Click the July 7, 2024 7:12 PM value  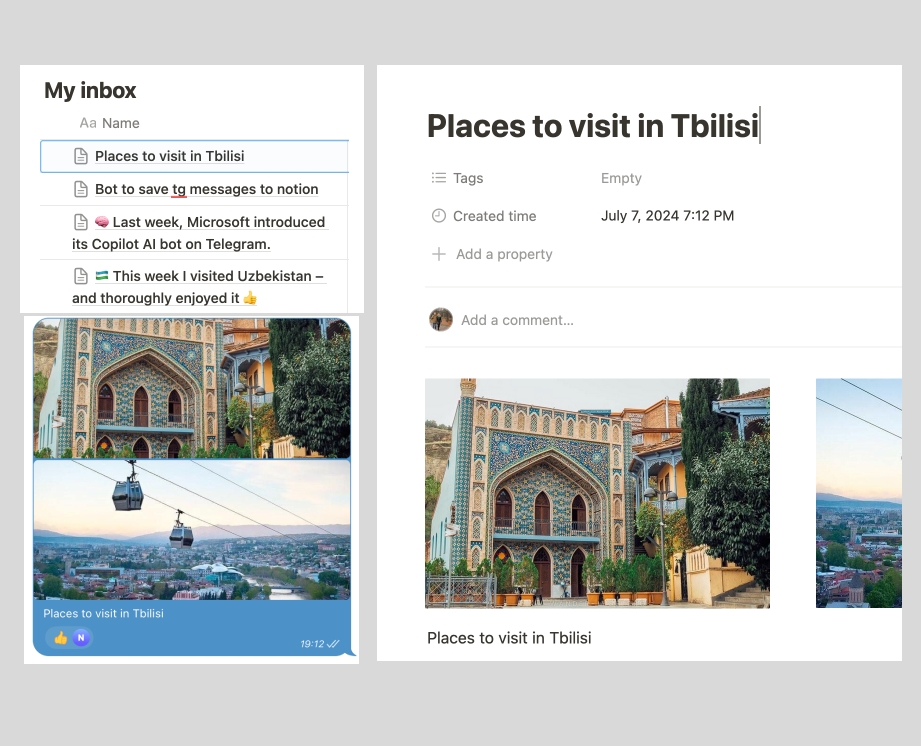click(667, 216)
